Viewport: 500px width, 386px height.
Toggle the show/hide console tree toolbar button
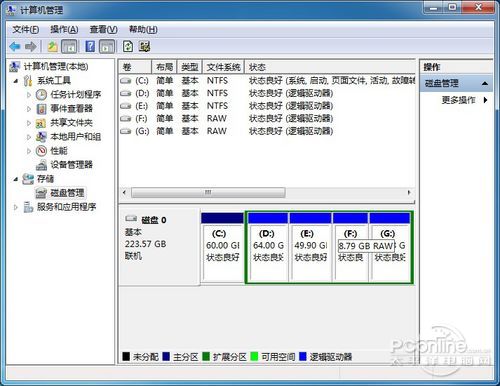(x=70, y=47)
